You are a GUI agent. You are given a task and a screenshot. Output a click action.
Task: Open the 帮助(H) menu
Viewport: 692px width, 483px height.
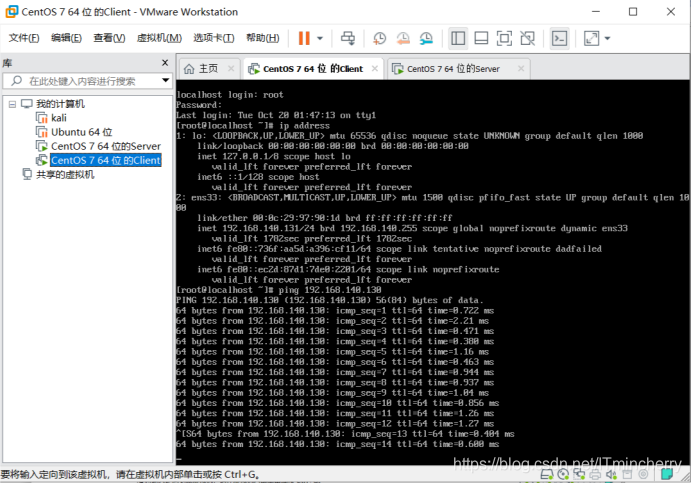click(x=263, y=38)
